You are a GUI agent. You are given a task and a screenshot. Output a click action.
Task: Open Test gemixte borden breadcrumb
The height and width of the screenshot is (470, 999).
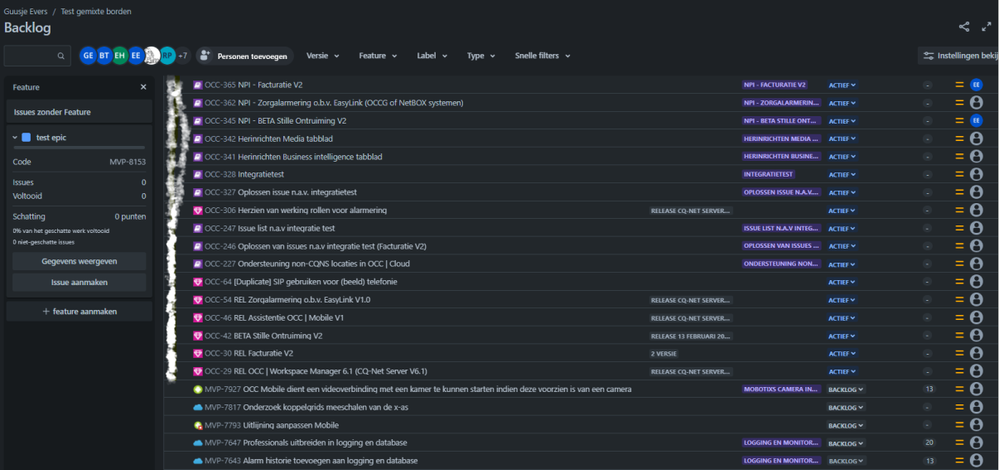click(96, 11)
